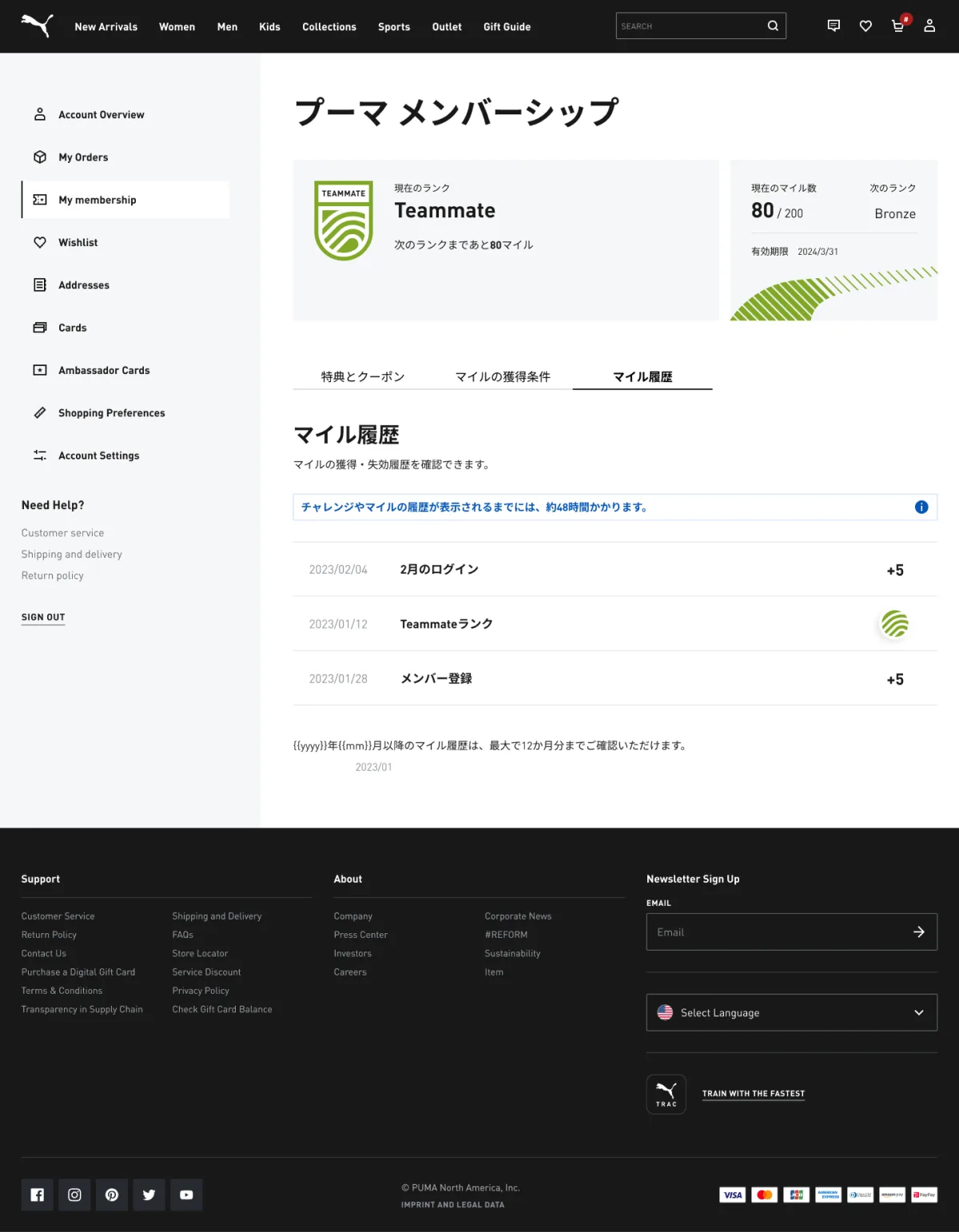Open the Gift Guide menu
Image resolution: width=959 pixels, height=1232 pixels.
507,26
